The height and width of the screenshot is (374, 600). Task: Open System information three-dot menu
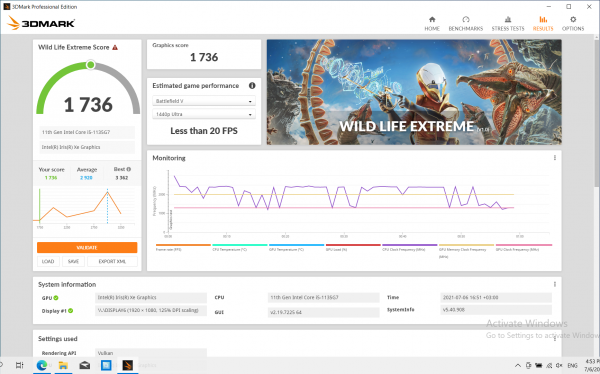554,284
